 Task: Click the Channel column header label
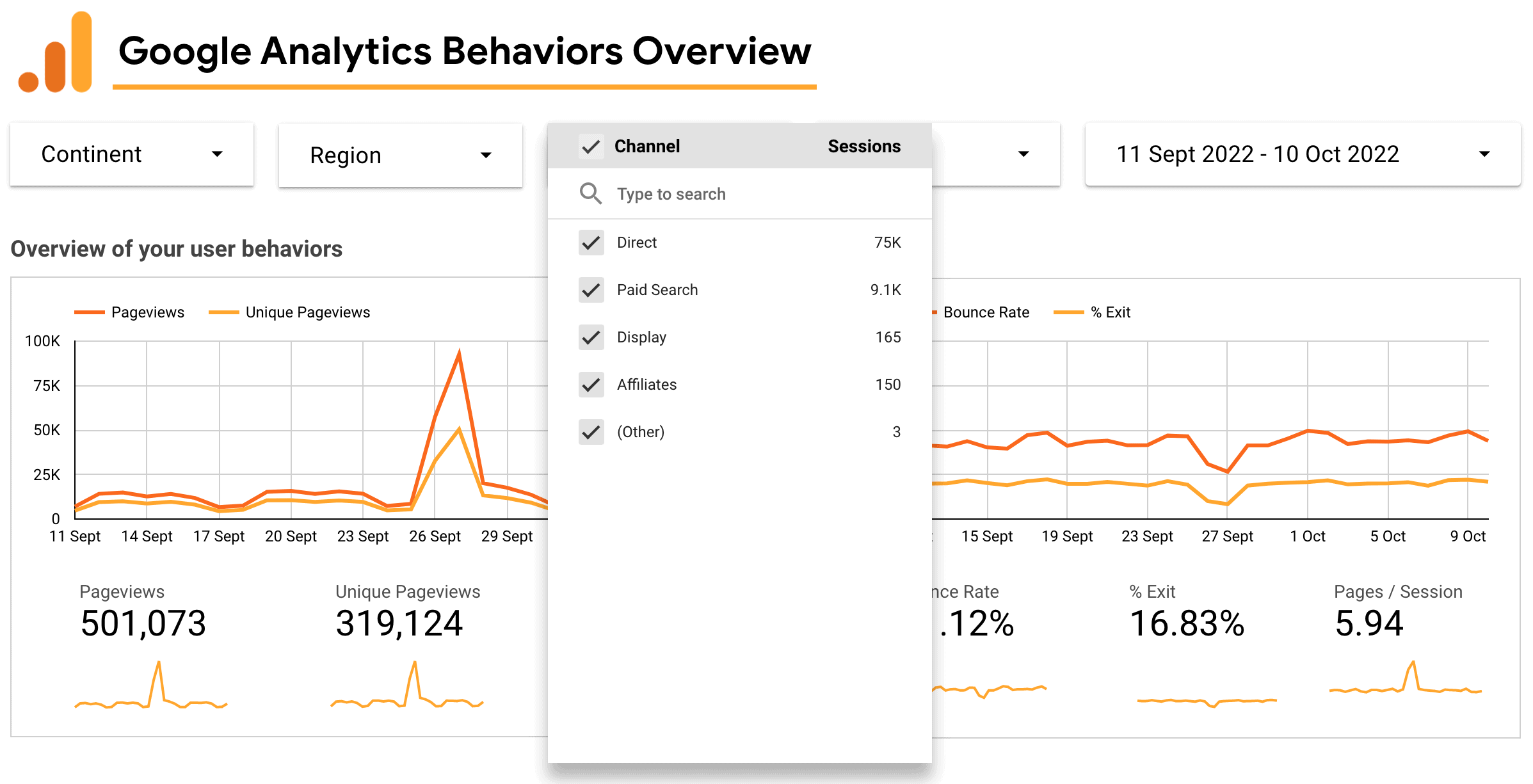tap(647, 147)
